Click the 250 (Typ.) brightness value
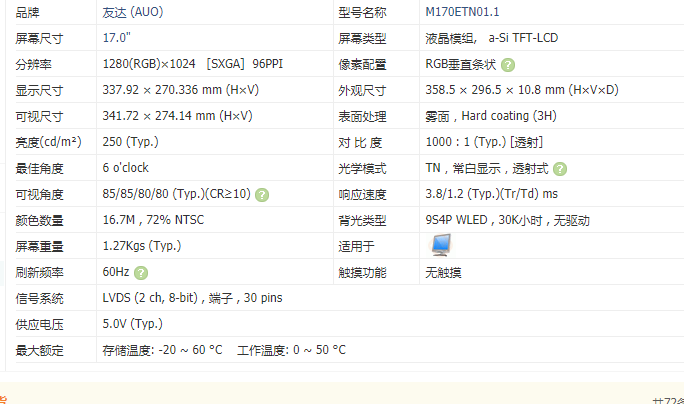This screenshot has width=684, height=404. pos(131,142)
